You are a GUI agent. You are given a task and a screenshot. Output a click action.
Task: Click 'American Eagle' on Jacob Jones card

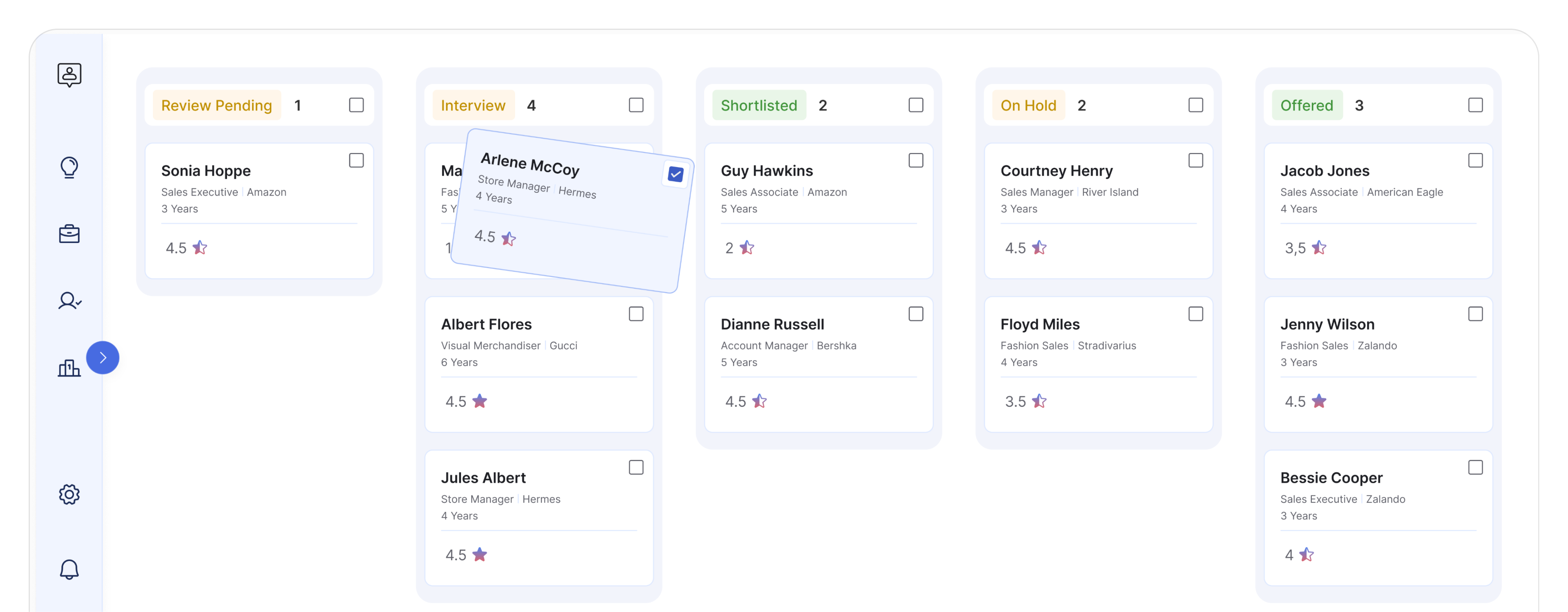coord(1405,192)
